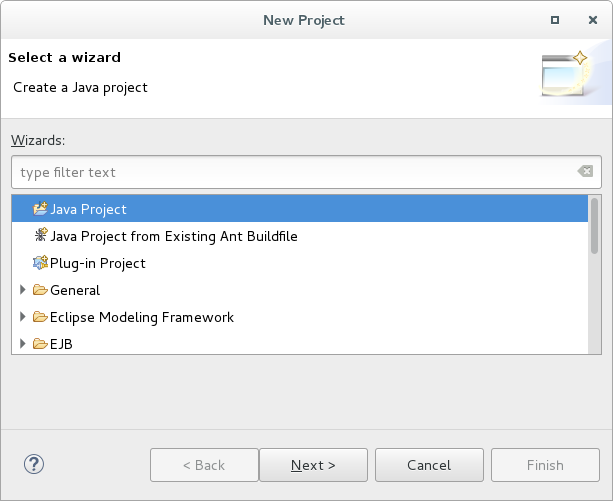This screenshot has height=501, width=613.
Task: Clear filter text using the erase icon
Action: point(585,171)
